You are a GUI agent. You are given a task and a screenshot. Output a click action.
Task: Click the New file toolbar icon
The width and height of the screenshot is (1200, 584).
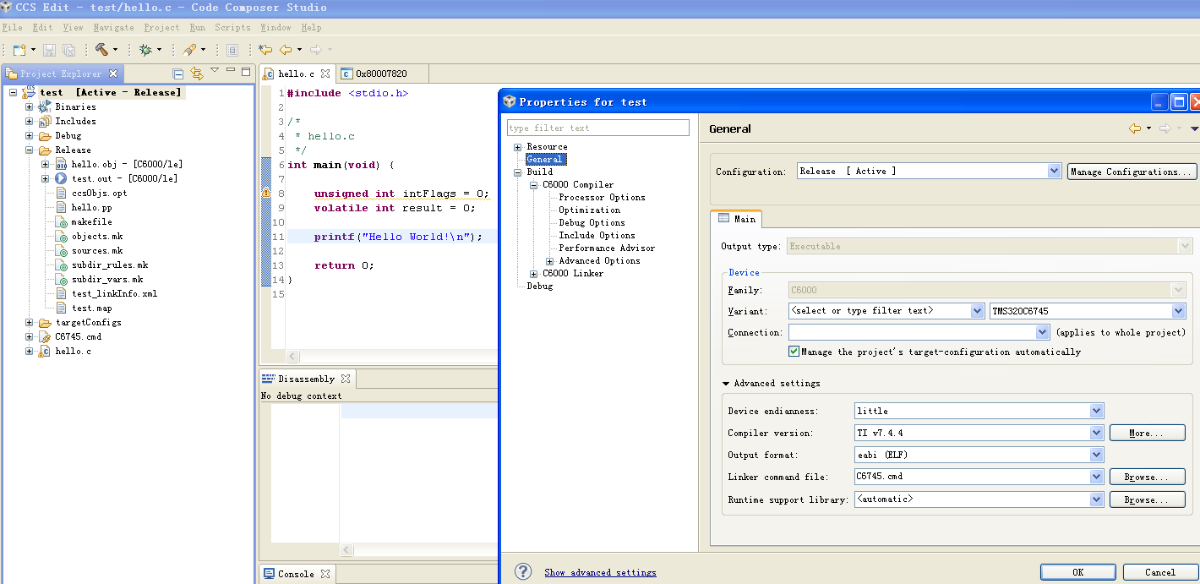point(18,49)
